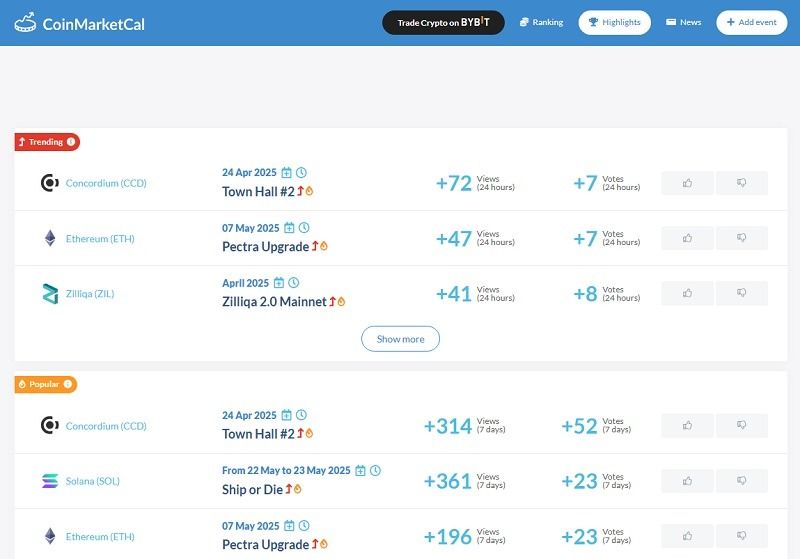Open the Ranking menu item

(541, 22)
